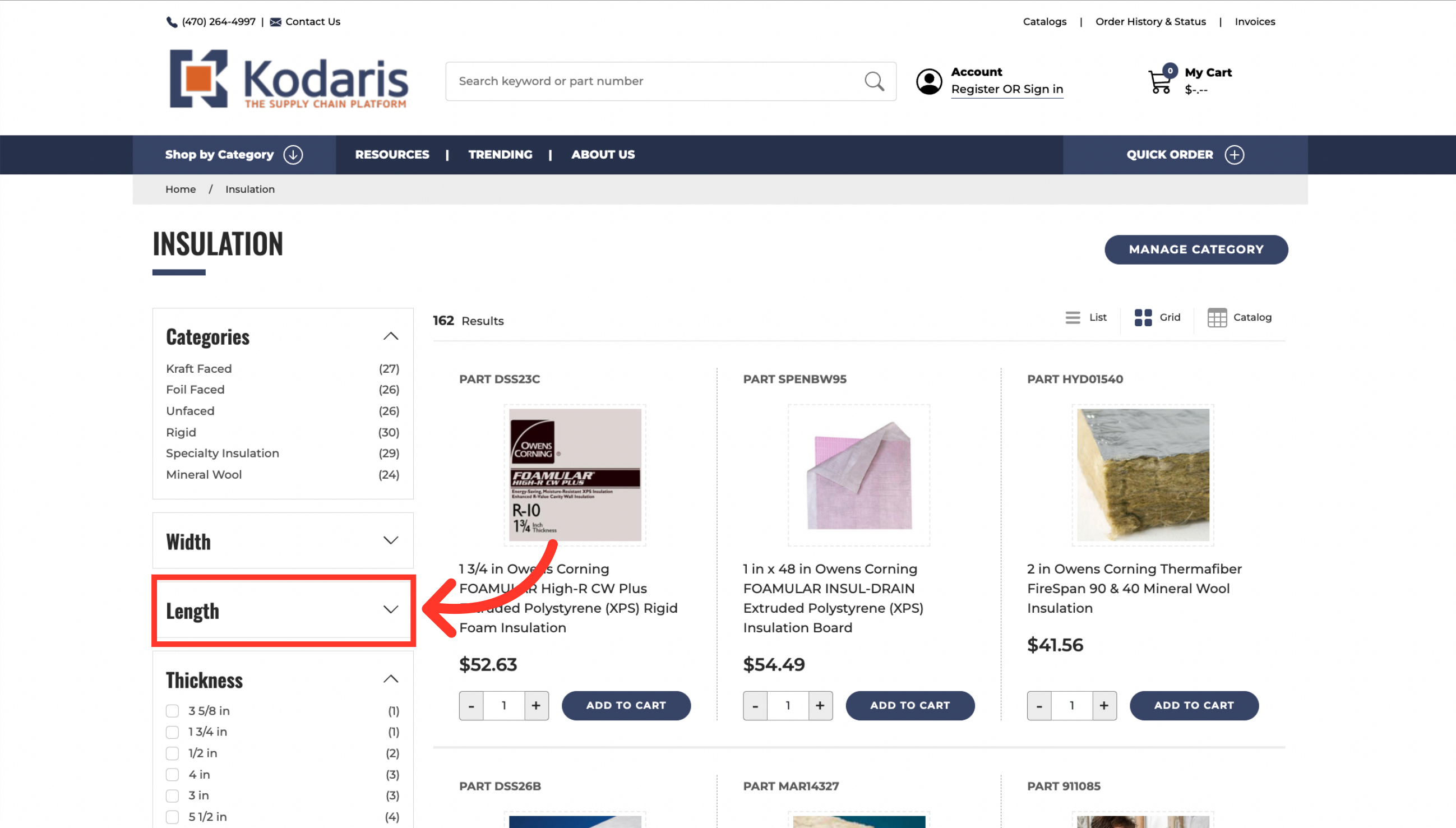Switch to Catalog view icon
1456x828 pixels.
tap(1217, 317)
